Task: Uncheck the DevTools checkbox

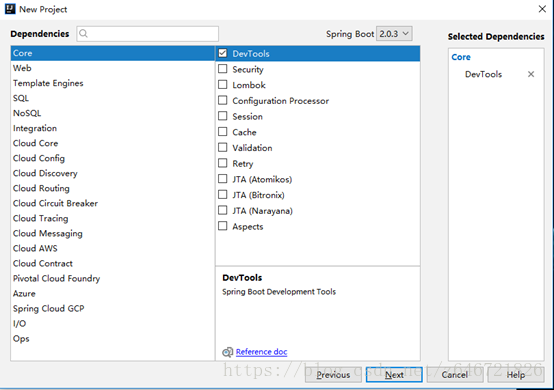Action: (223, 53)
